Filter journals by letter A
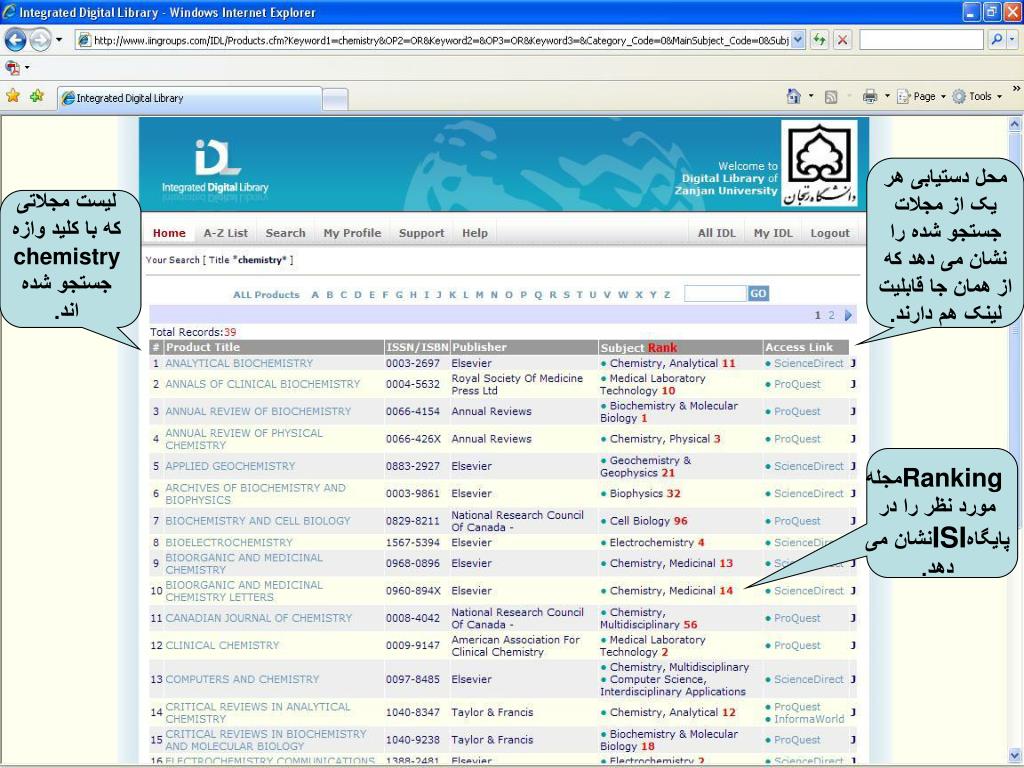1024x768 pixels. click(315, 295)
